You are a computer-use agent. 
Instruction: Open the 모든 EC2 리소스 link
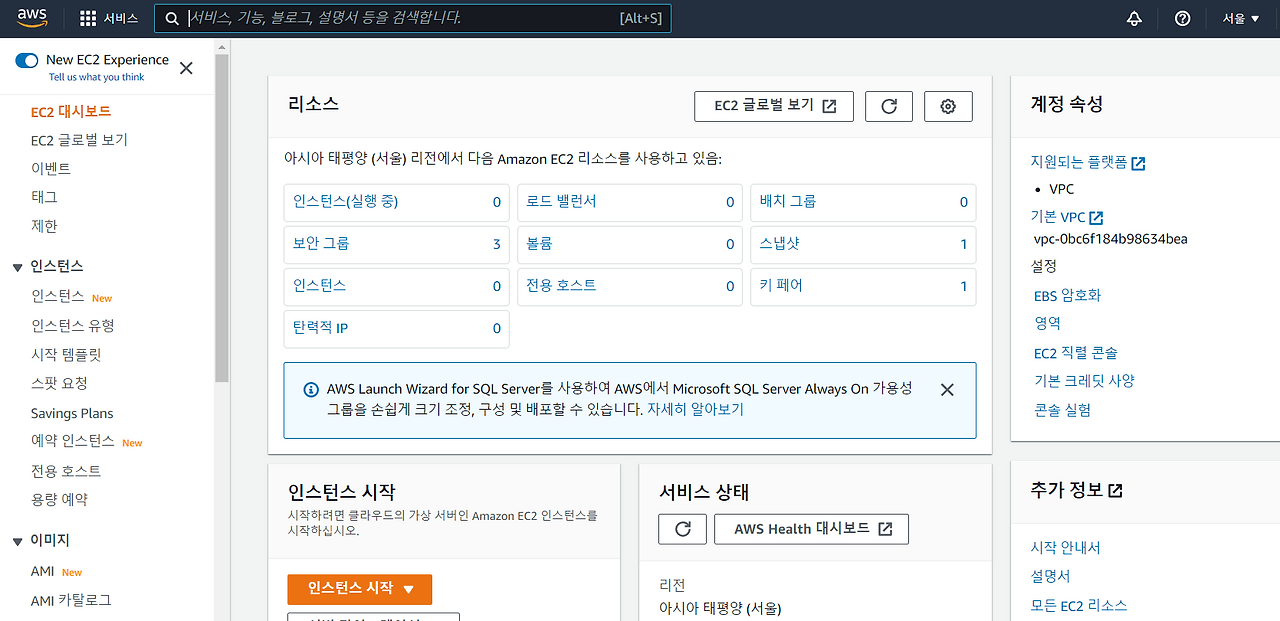[1079, 606]
